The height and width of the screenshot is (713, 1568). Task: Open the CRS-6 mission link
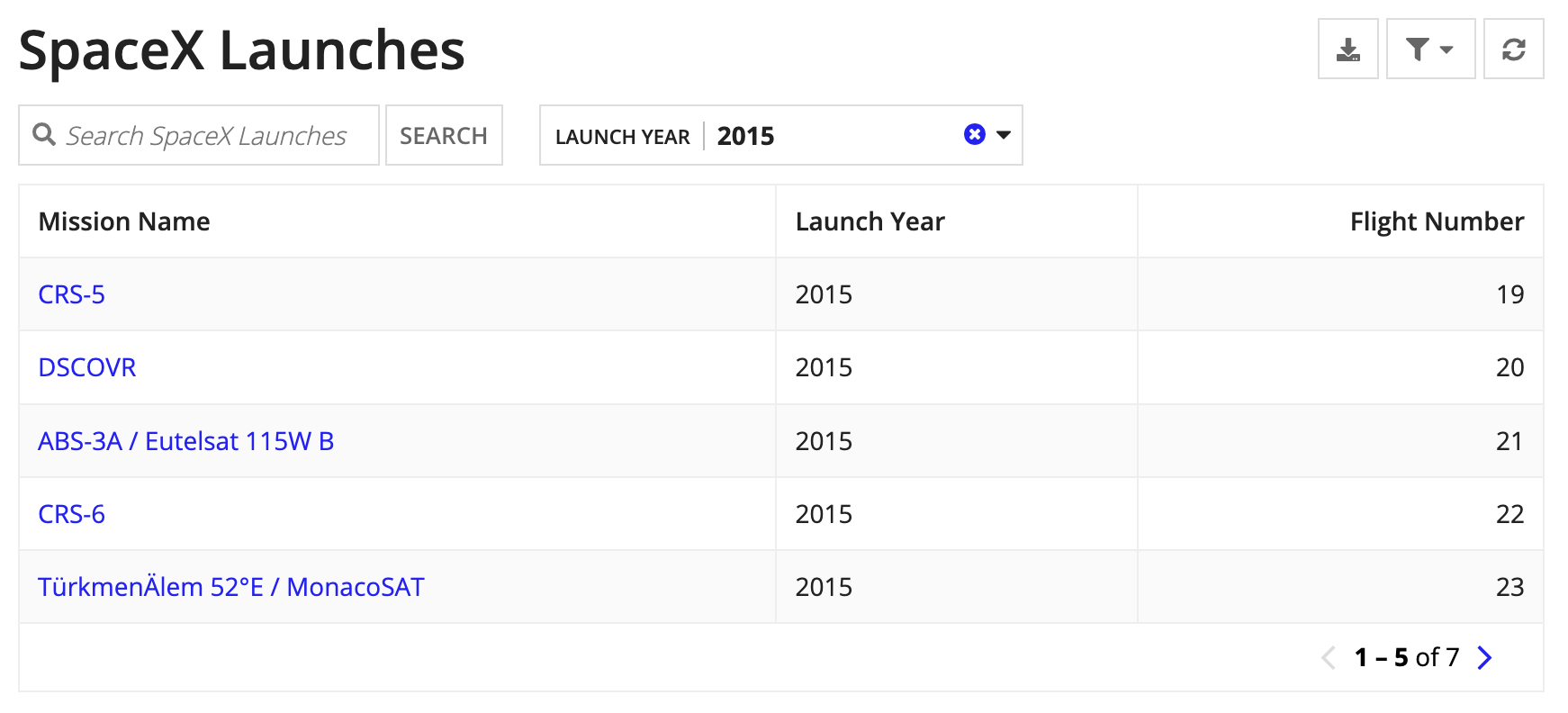(x=71, y=514)
